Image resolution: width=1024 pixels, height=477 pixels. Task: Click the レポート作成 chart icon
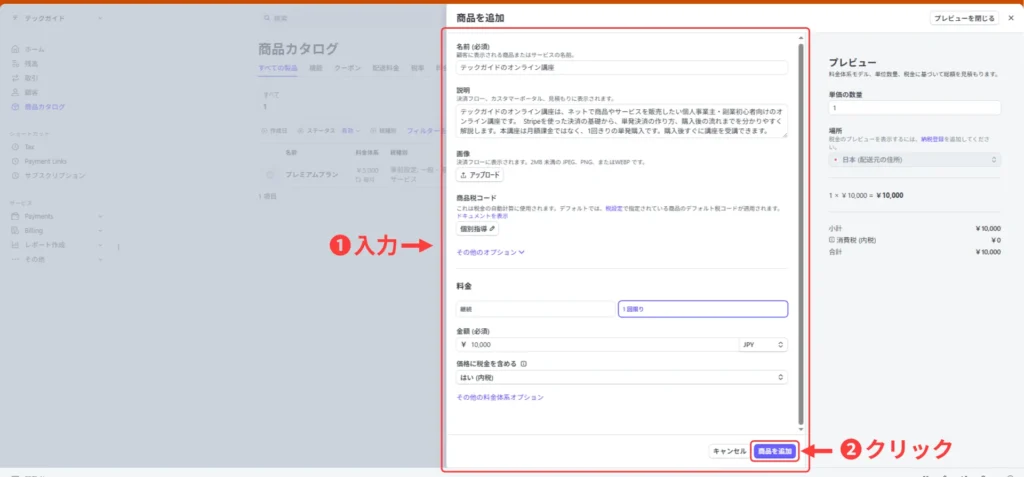16,245
